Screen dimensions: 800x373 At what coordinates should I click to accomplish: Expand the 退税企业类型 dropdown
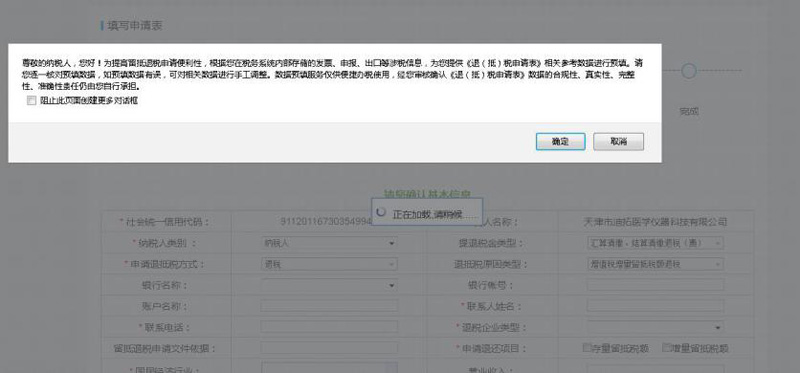click(x=655, y=327)
